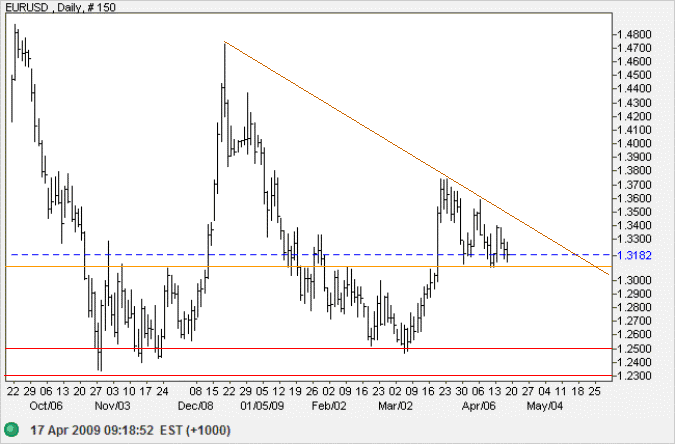Click the 1.2300 price axis label

(x=635, y=376)
